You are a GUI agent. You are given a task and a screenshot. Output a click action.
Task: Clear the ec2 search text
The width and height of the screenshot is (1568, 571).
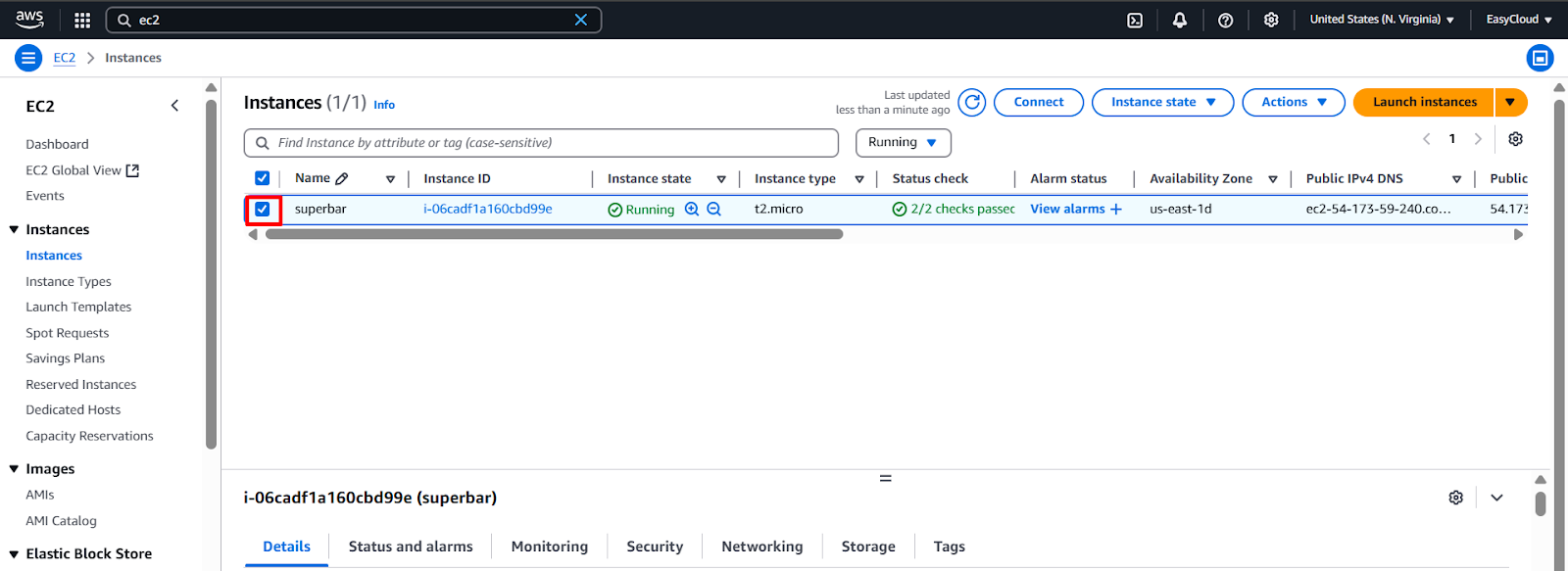click(581, 20)
